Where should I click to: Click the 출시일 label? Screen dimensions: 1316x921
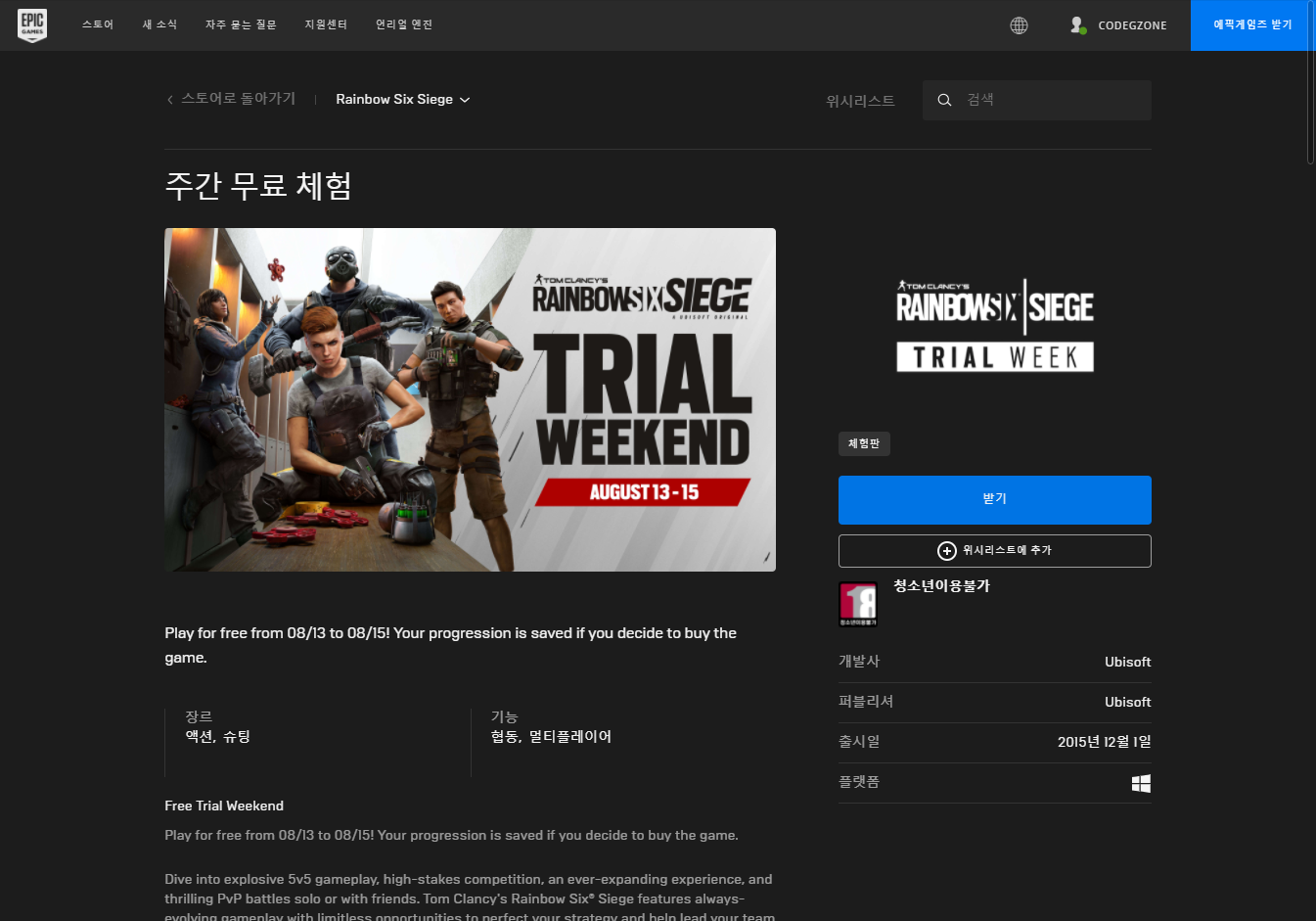tap(859, 743)
